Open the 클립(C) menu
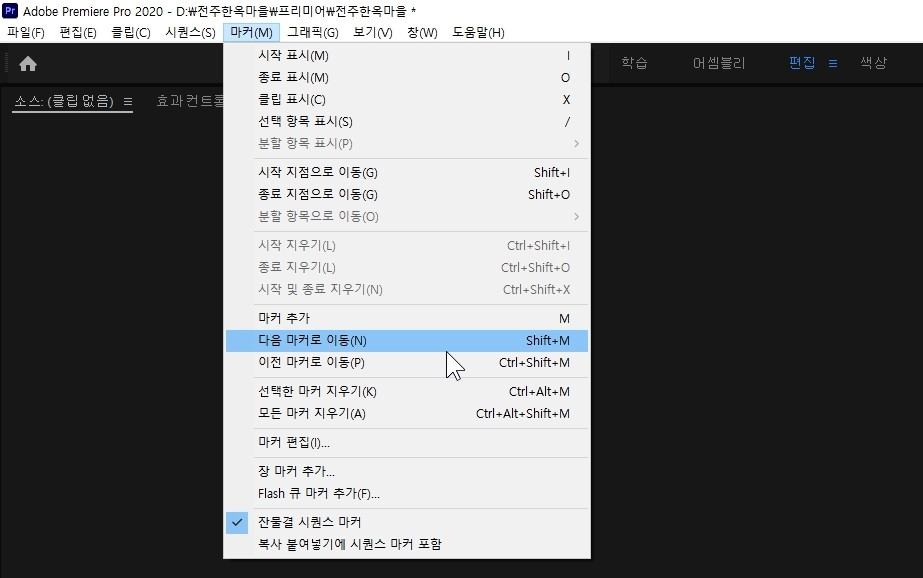 (131, 32)
